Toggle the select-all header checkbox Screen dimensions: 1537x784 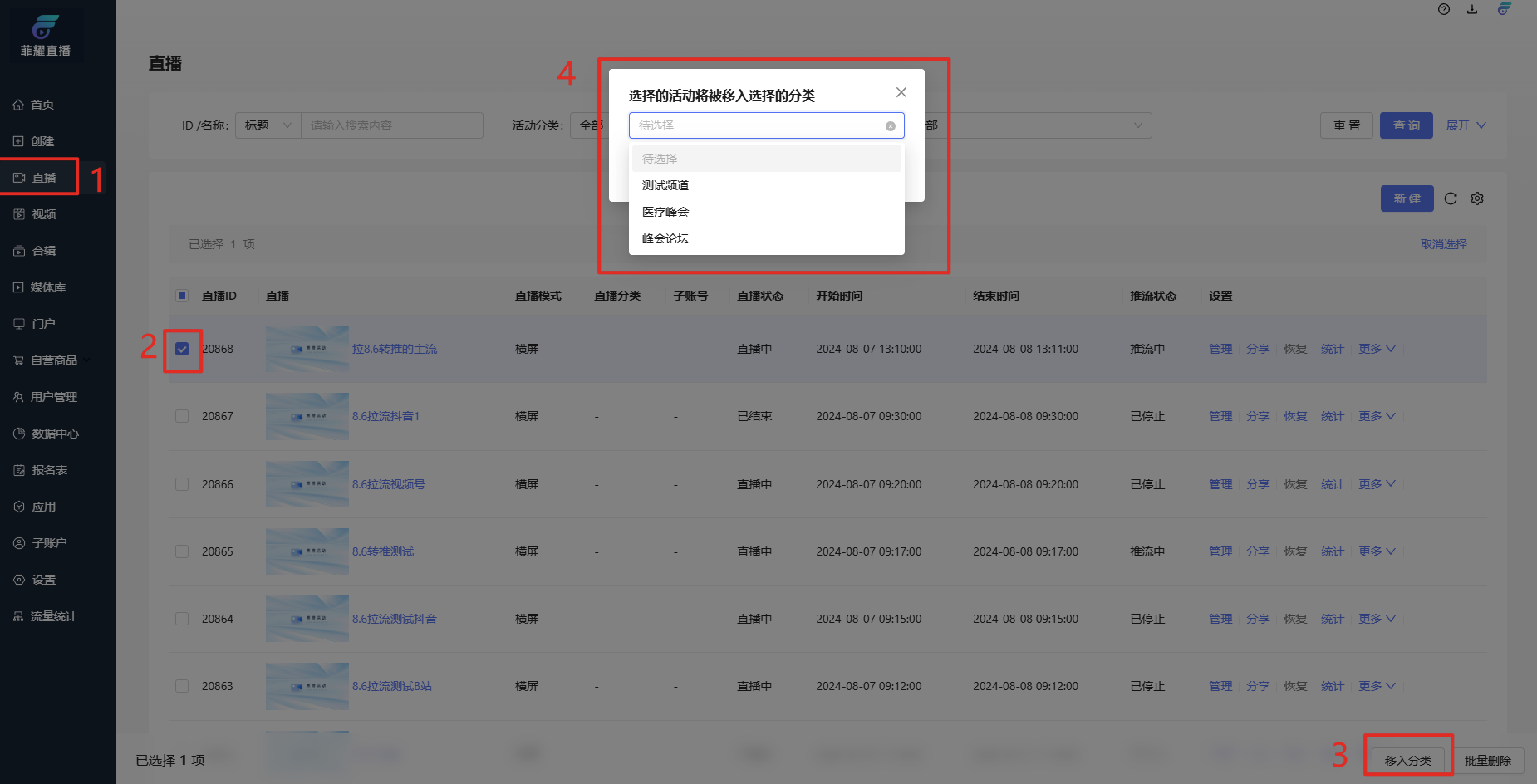click(x=182, y=296)
